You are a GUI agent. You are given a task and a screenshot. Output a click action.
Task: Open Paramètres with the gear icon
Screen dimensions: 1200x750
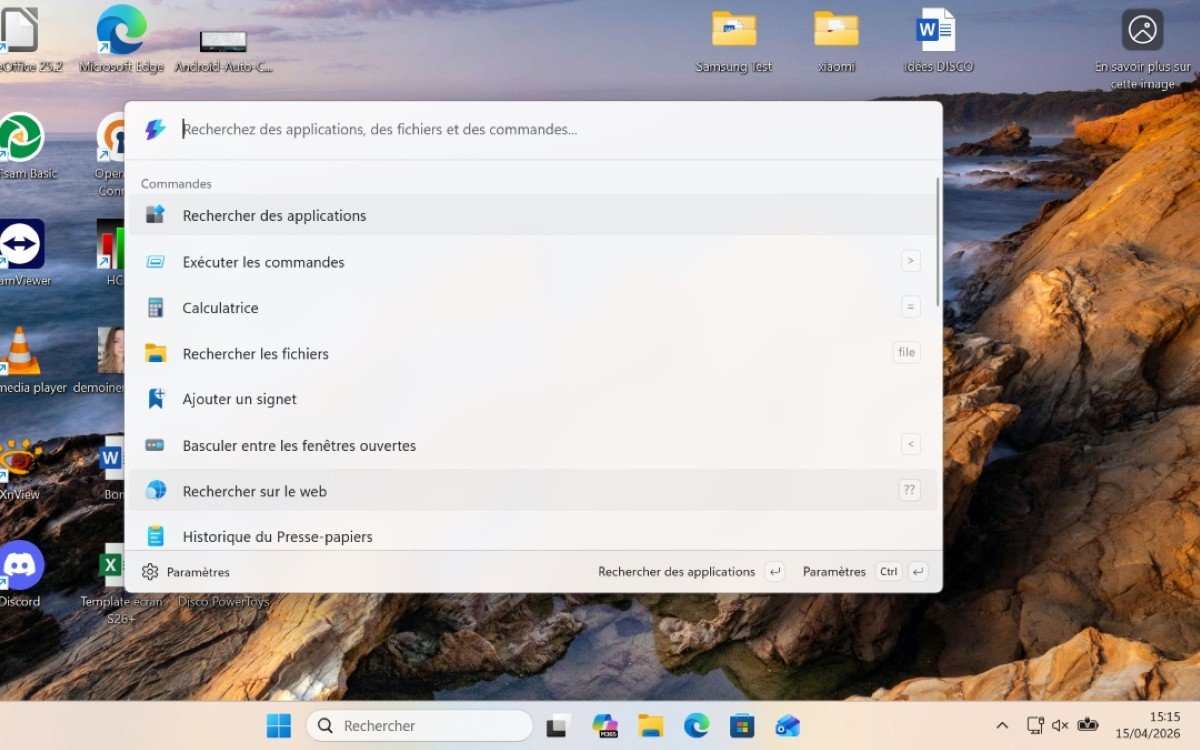150,572
